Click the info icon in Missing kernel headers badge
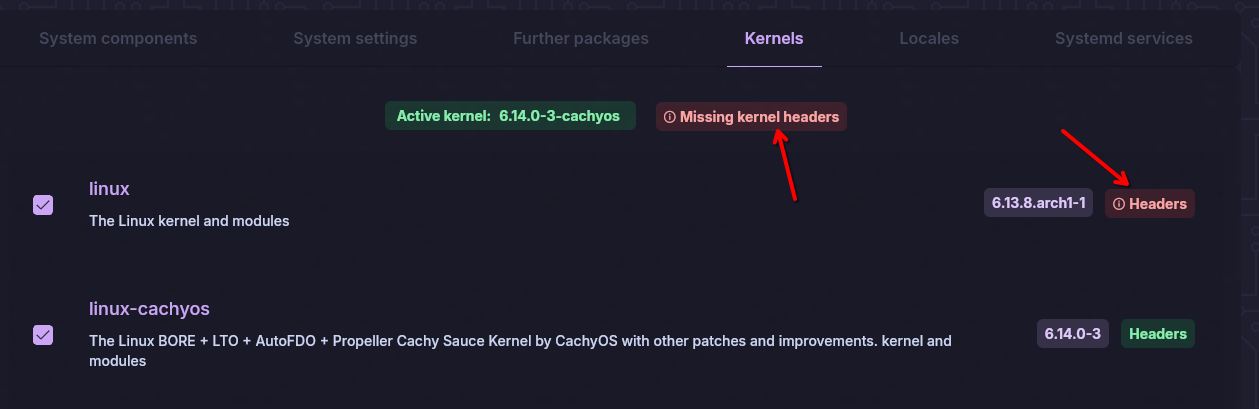Viewport: 1259px width, 409px height. (670, 117)
